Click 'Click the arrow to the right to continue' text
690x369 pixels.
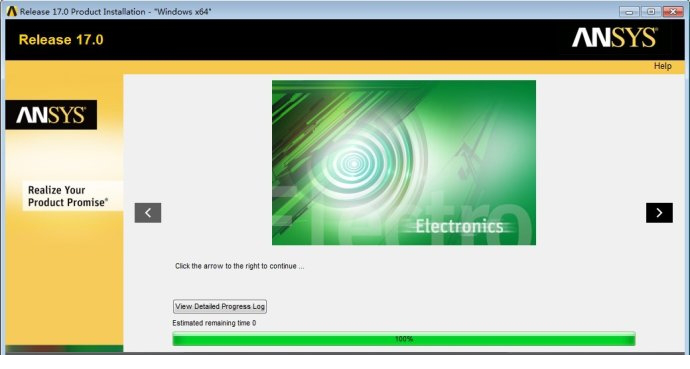[x=239, y=266]
